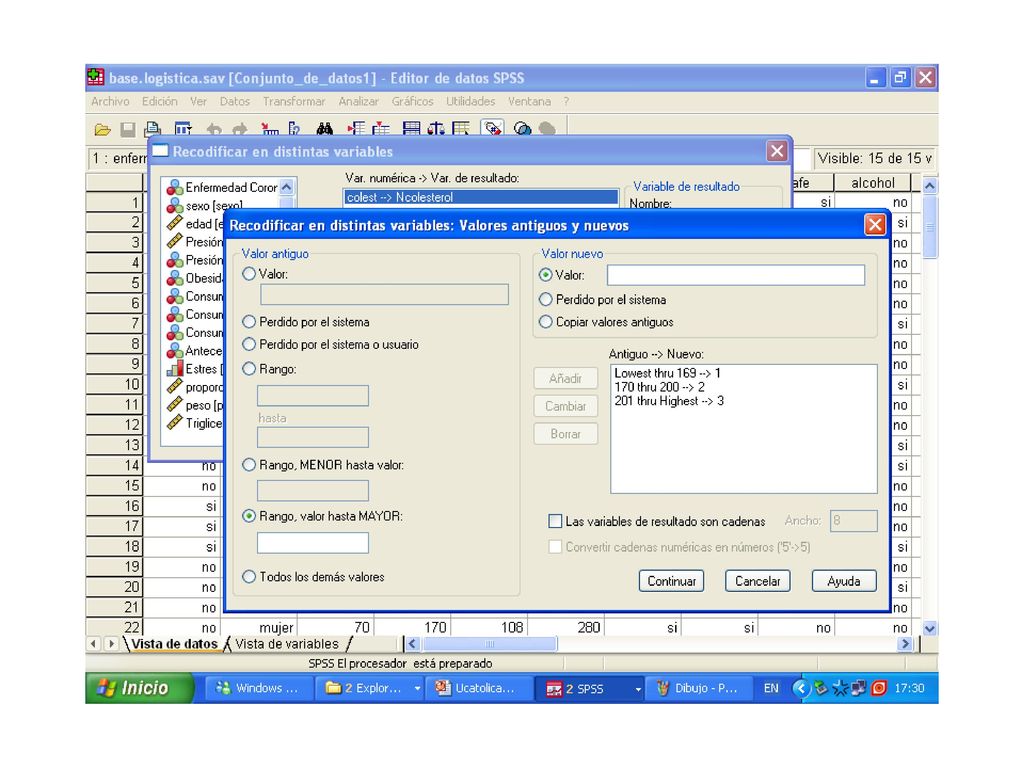Click the Find binoculars icon
The image size is (1024, 768).
pyautogui.click(x=325, y=129)
